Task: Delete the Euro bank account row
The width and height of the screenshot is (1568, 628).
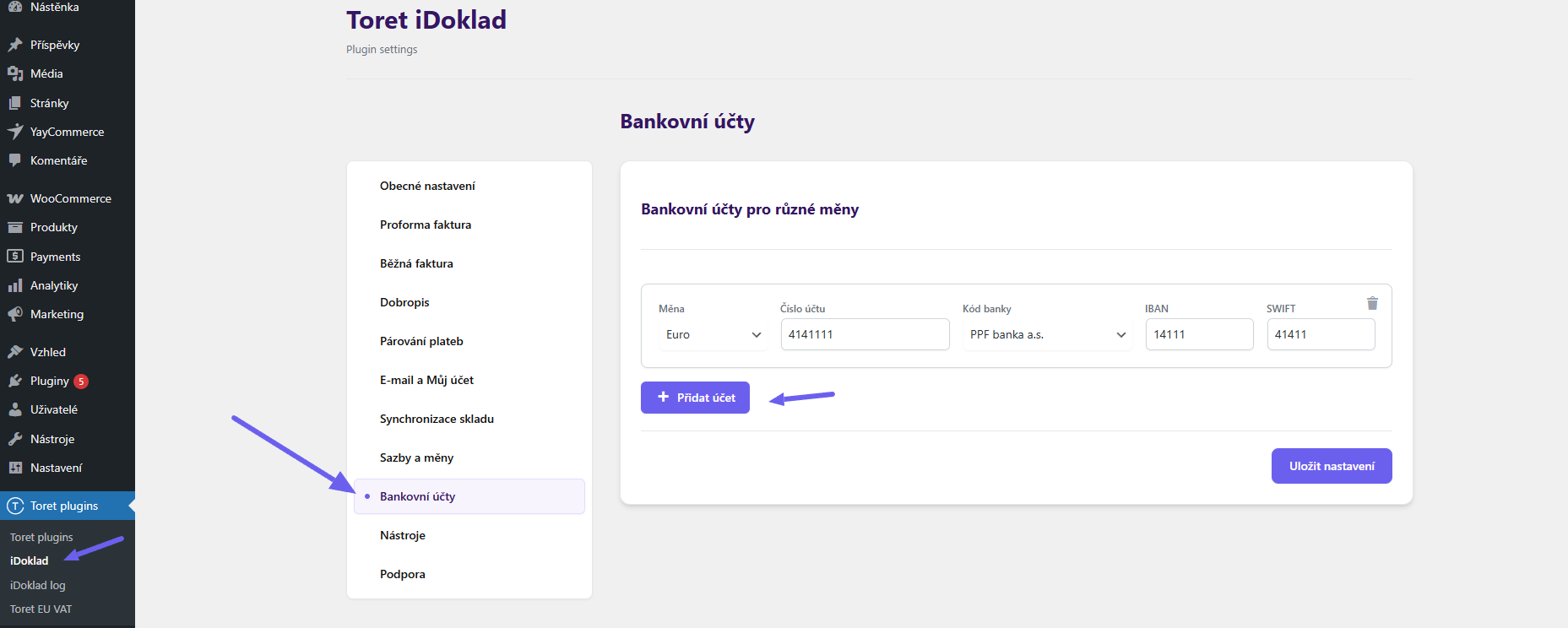Action: pos(1372,303)
